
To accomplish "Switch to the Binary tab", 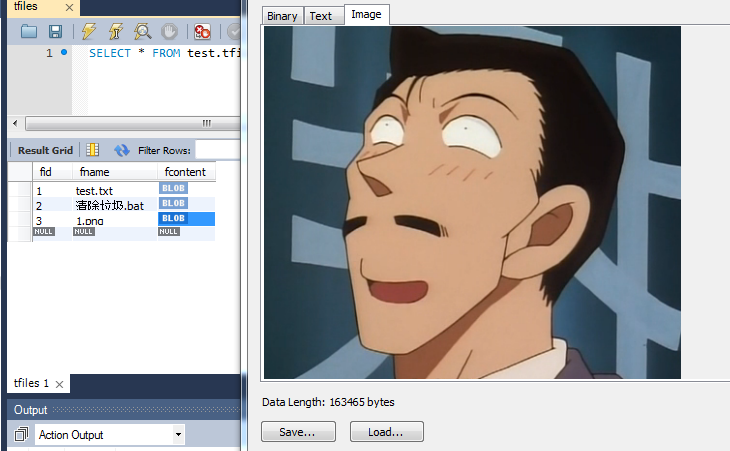I will pyautogui.click(x=282, y=16).
